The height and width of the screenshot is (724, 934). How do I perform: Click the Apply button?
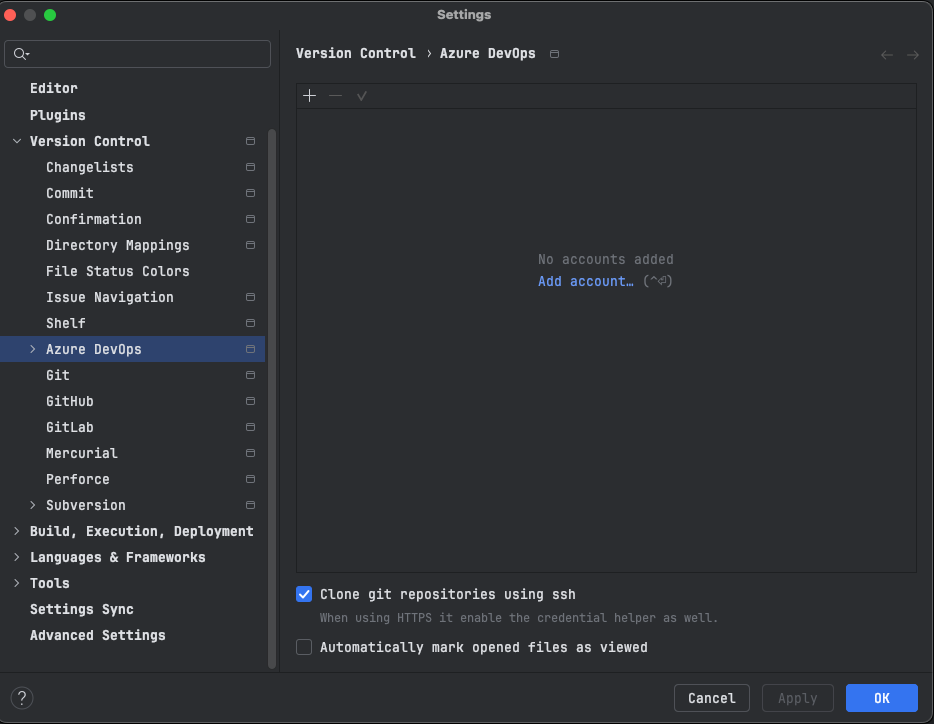point(797,698)
